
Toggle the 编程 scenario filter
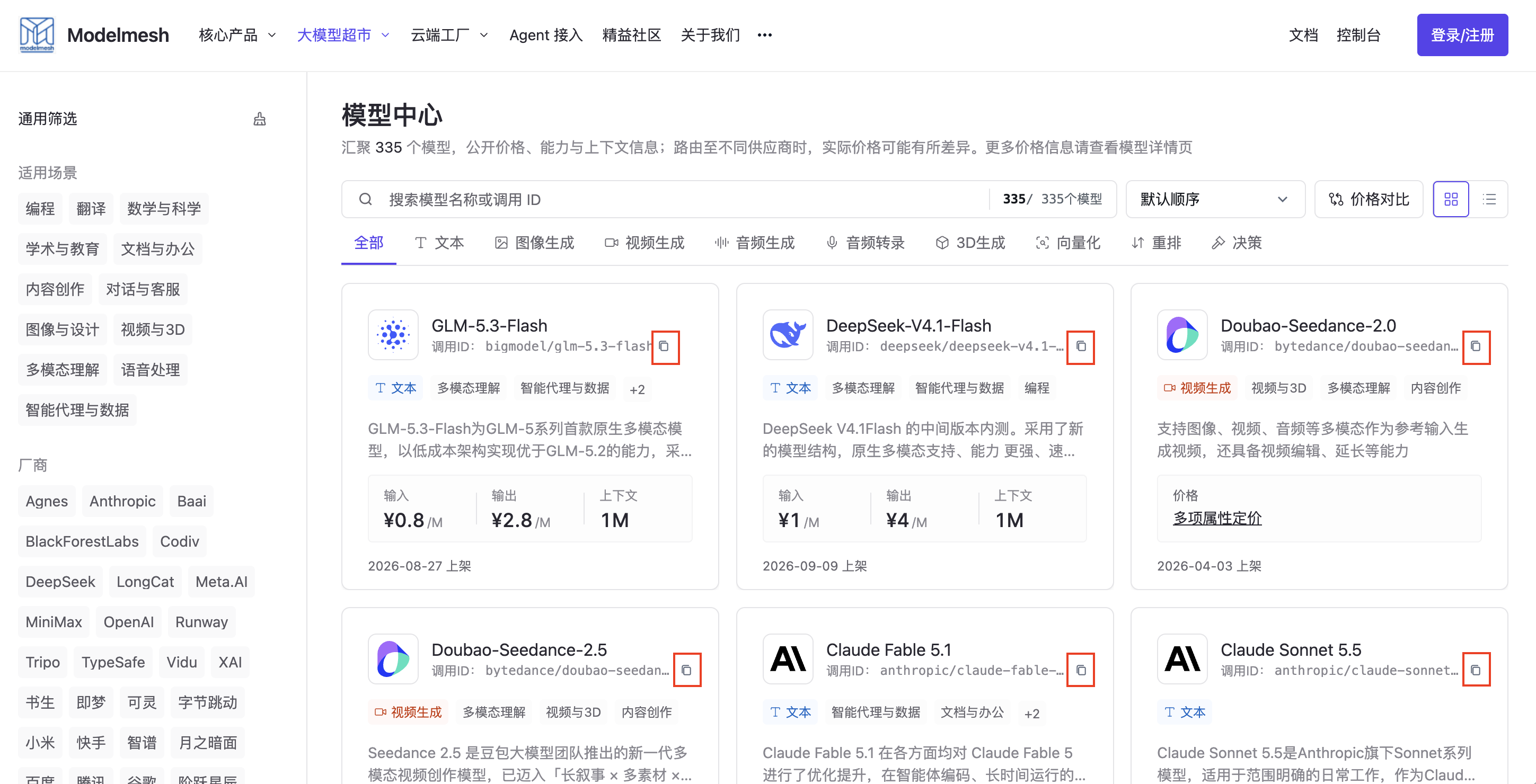40,209
